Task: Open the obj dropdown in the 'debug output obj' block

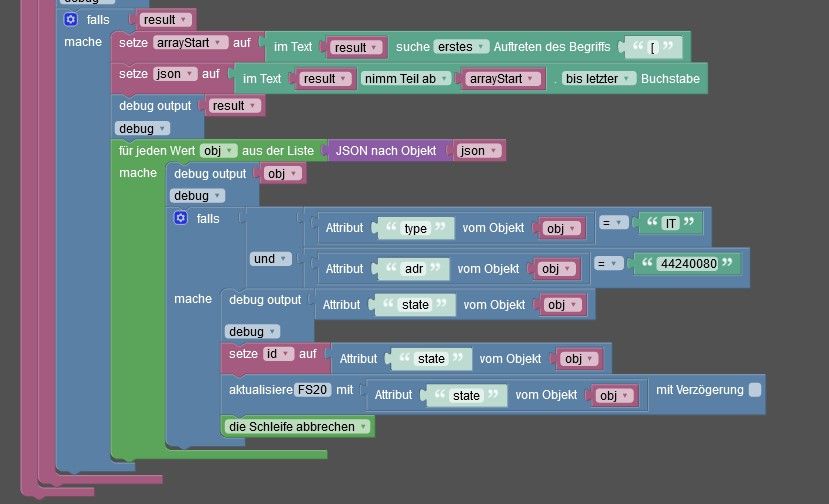Action: (x=282, y=173)
